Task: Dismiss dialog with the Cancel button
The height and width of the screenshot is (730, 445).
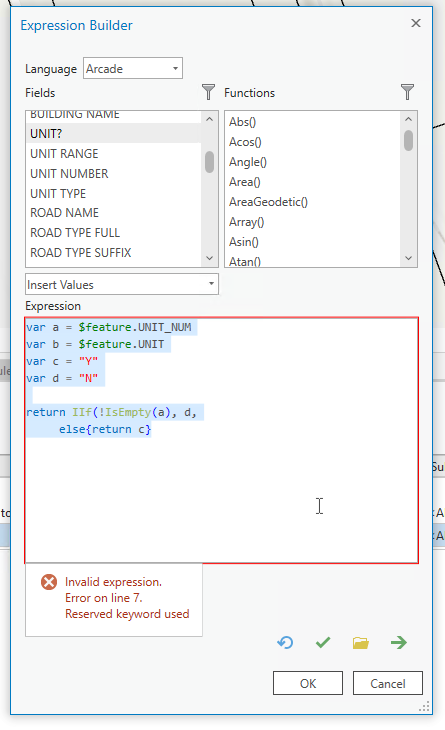Action: (388, 683)
